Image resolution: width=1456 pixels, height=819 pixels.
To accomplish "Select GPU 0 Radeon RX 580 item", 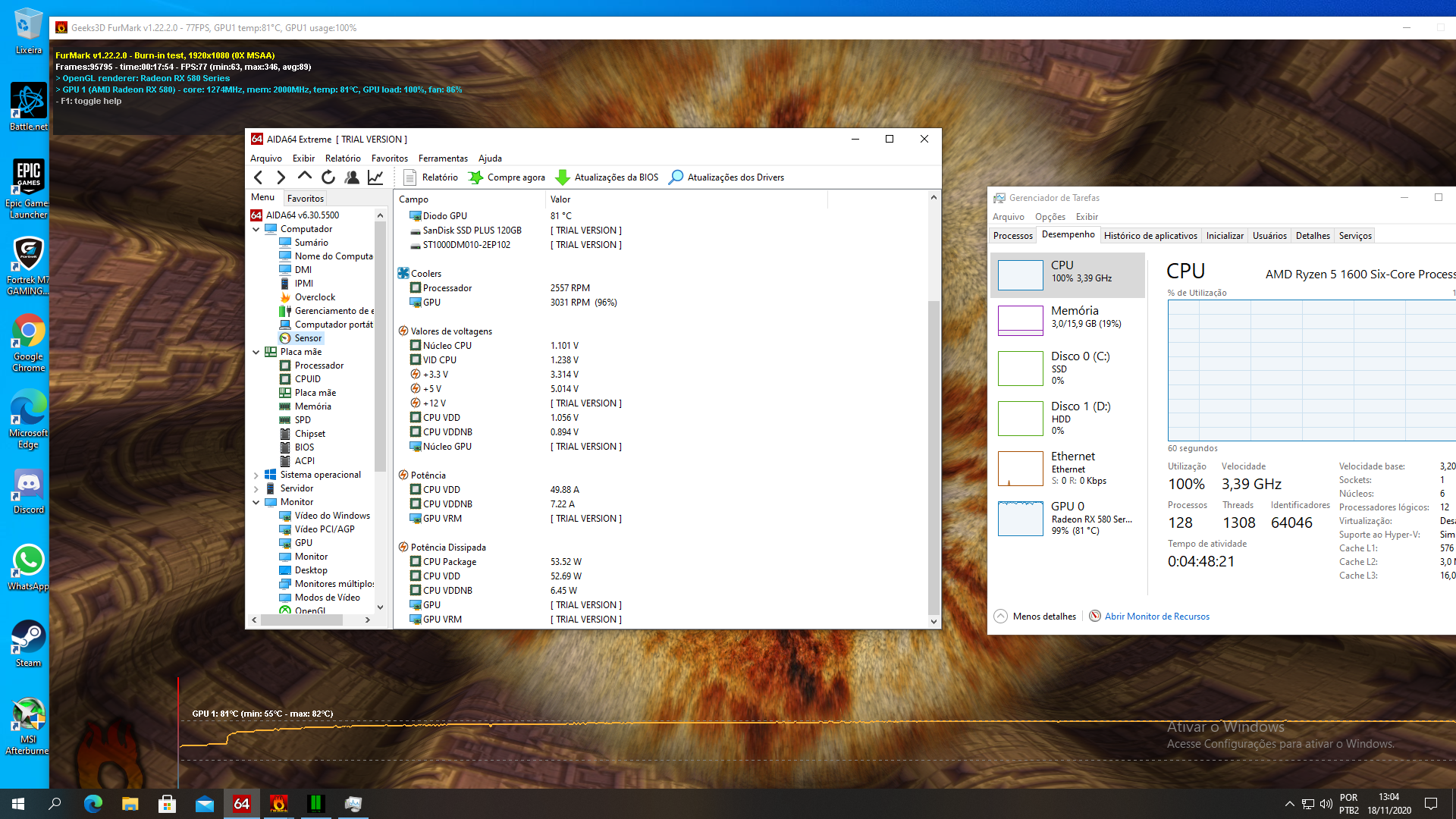I will coord(1067,518).
